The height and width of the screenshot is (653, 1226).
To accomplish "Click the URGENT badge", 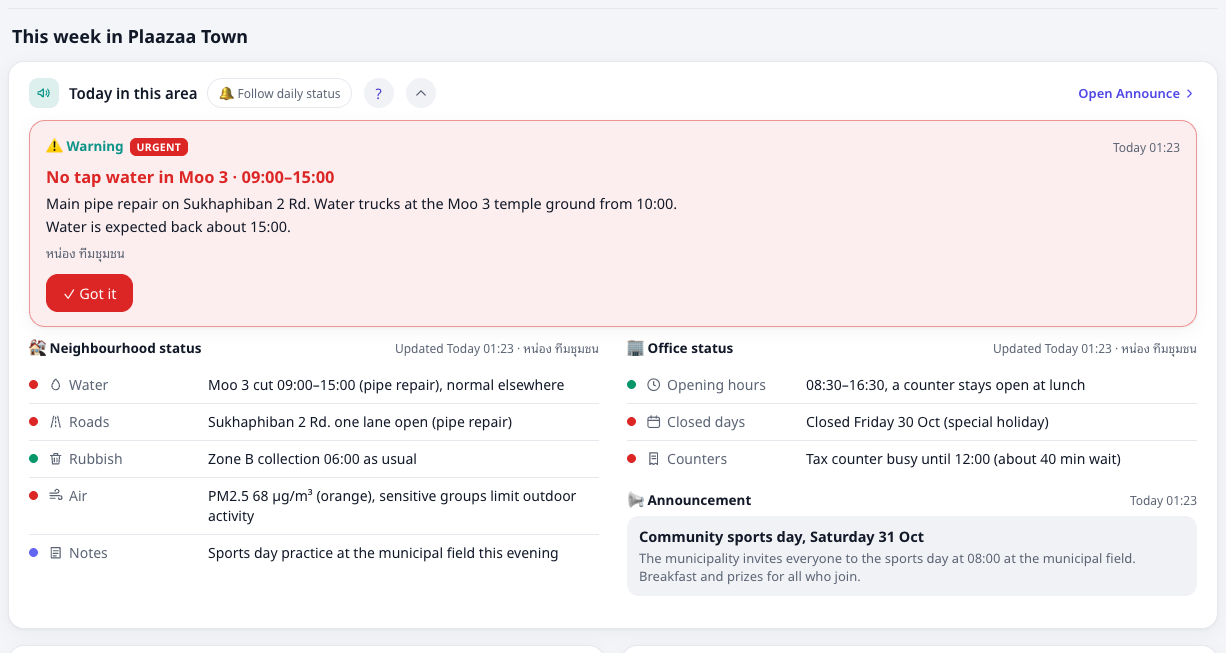I will coord(159,147).
